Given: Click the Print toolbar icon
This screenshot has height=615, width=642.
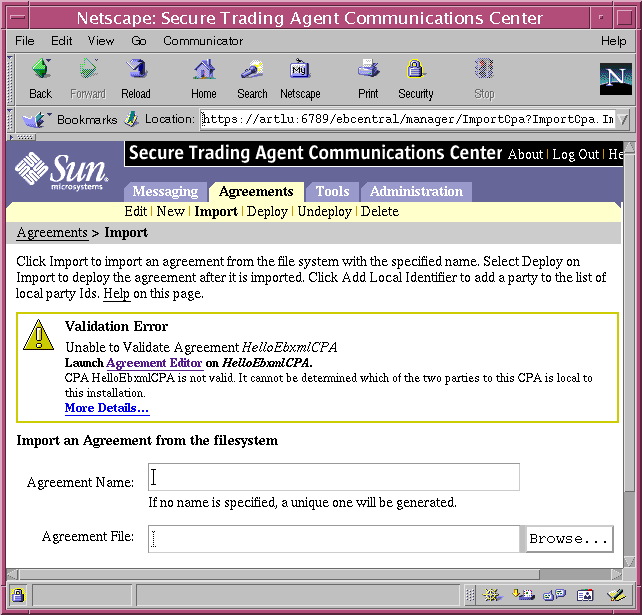Looking at the screenshot, I should tap(368, 69).
